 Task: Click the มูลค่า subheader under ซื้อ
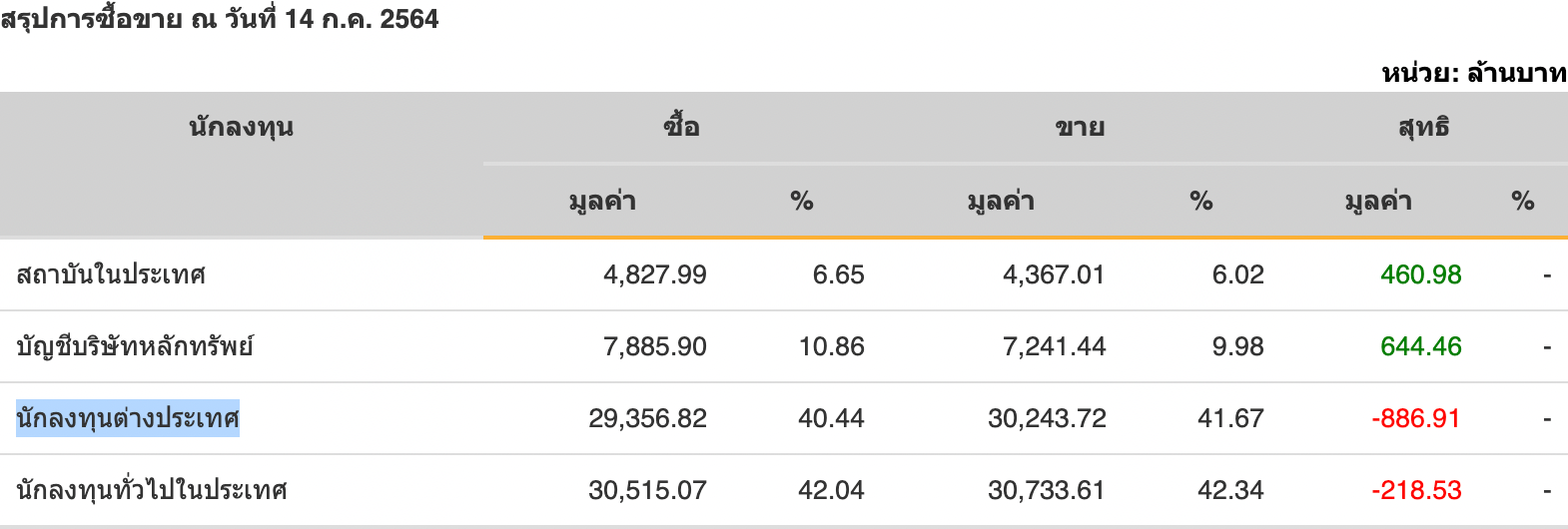(x=602, y=202)
